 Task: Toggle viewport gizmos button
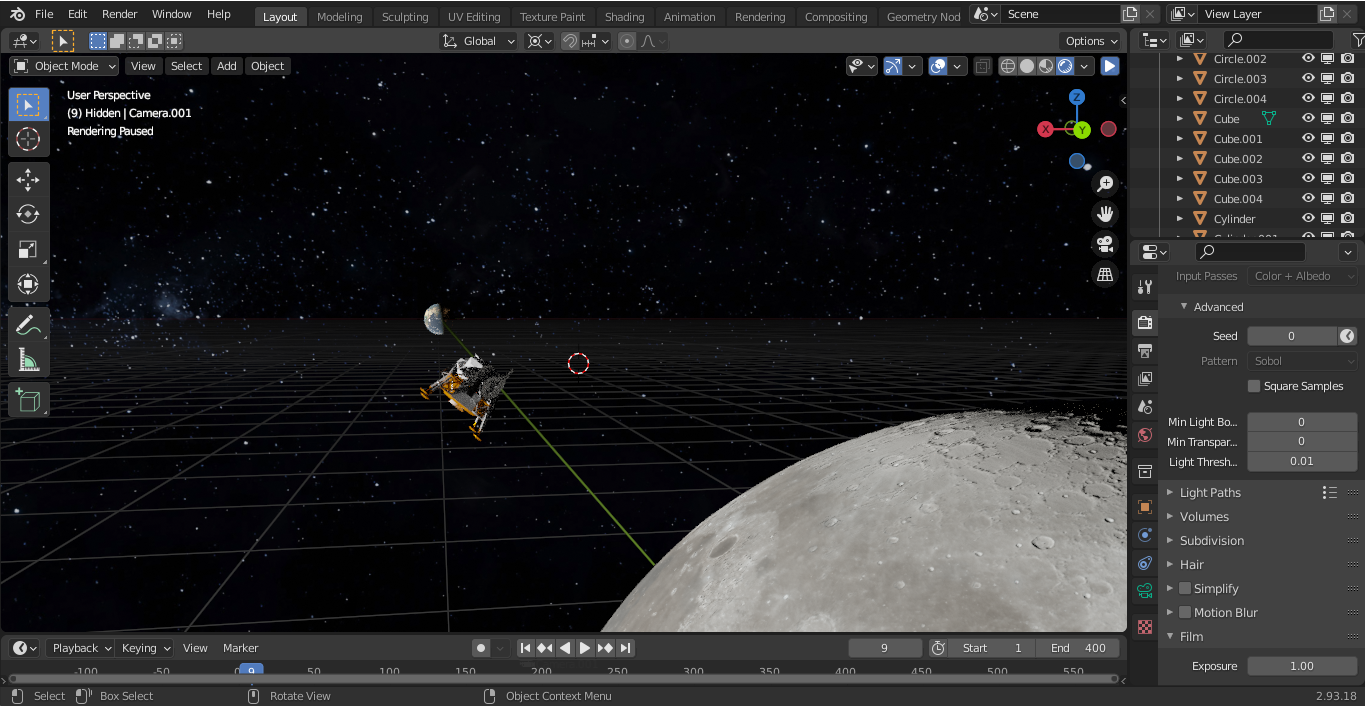(x=893, y=66)
